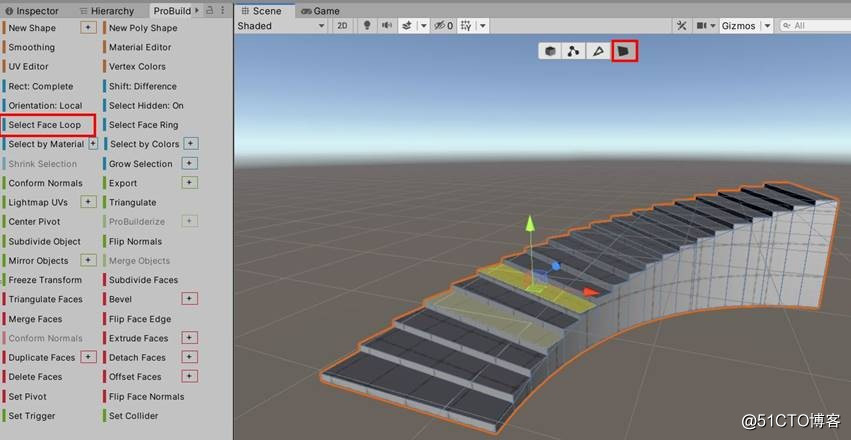This screenshot has width=851, height=440.
Task: Expand scene effects dropdown arrow
Action: (x=424, y=25)
